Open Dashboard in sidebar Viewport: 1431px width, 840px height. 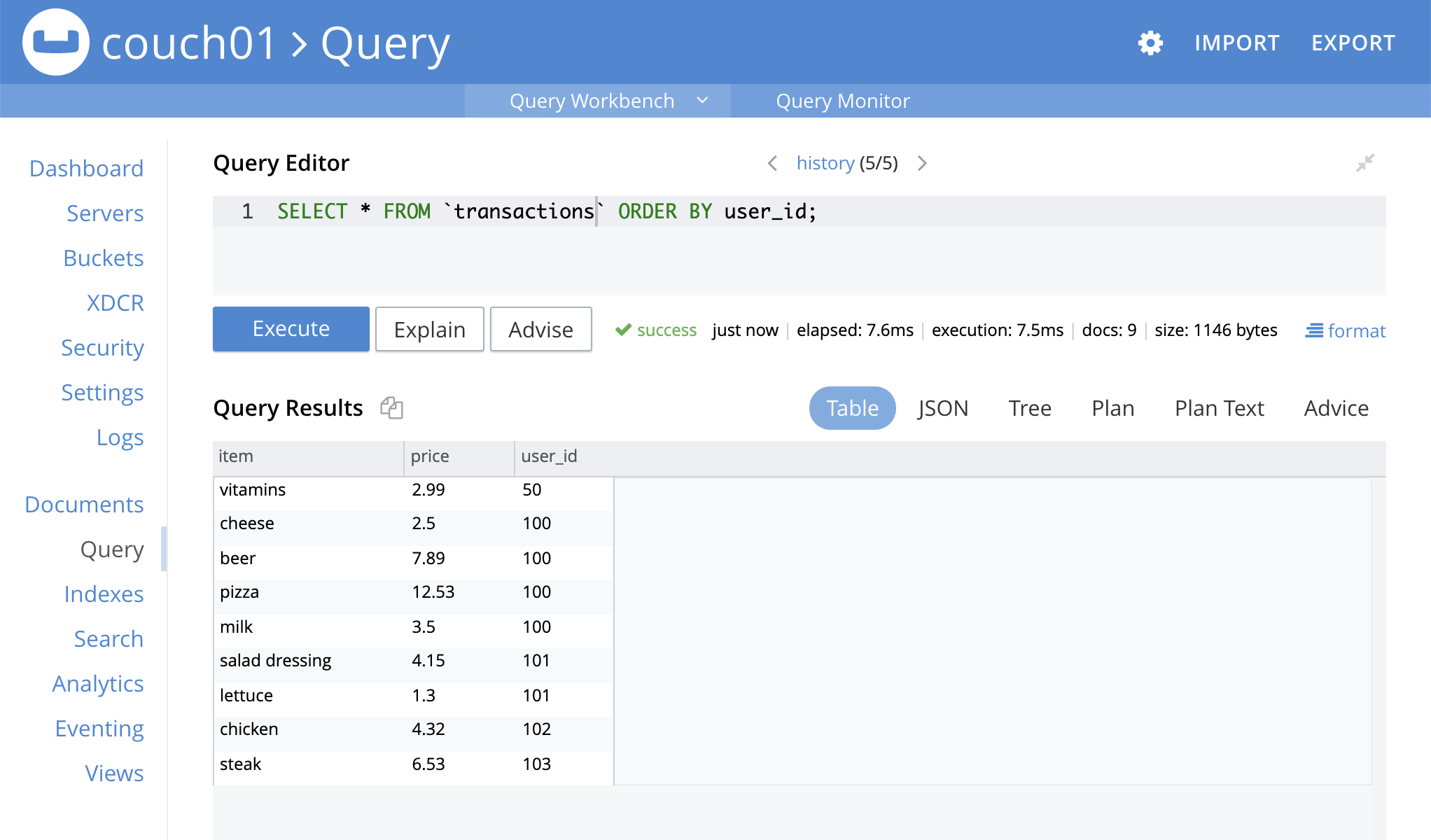pyautogui.click(x=87, y=169)
